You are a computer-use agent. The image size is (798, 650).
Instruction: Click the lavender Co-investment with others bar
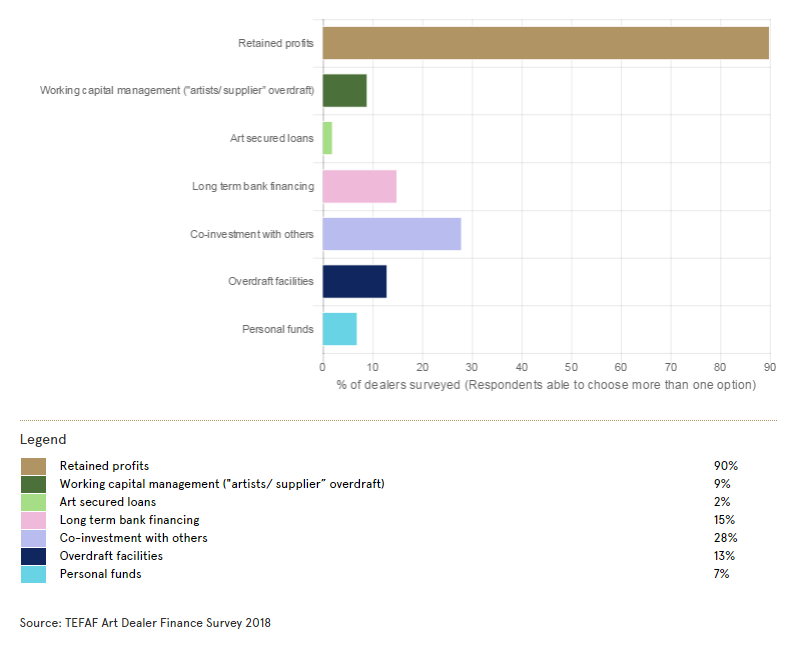(x=392, y=234)
